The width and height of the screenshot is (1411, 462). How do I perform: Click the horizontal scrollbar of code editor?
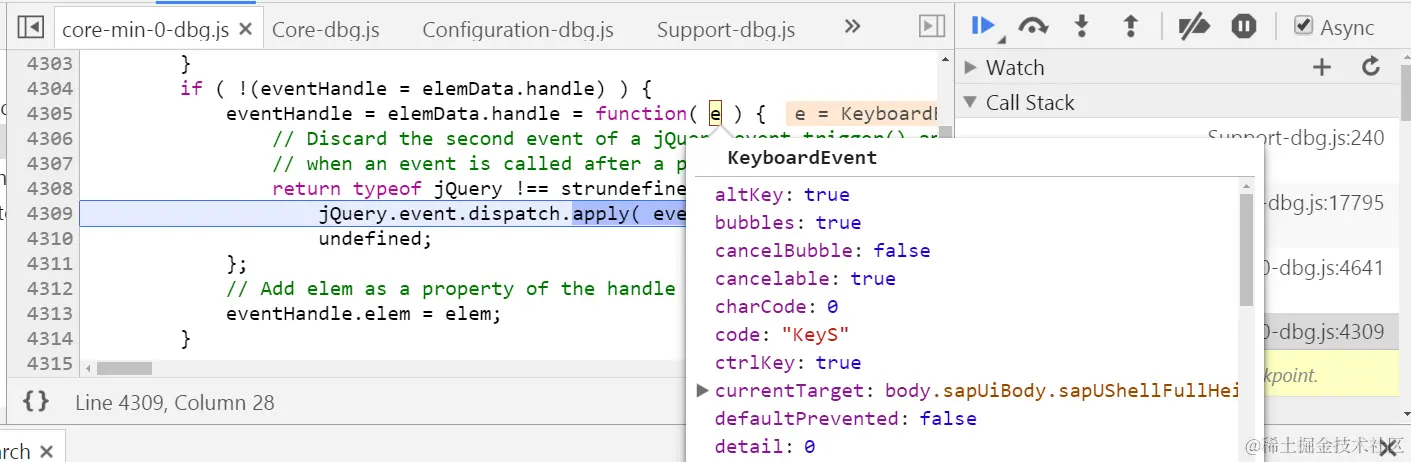point(124,368)
